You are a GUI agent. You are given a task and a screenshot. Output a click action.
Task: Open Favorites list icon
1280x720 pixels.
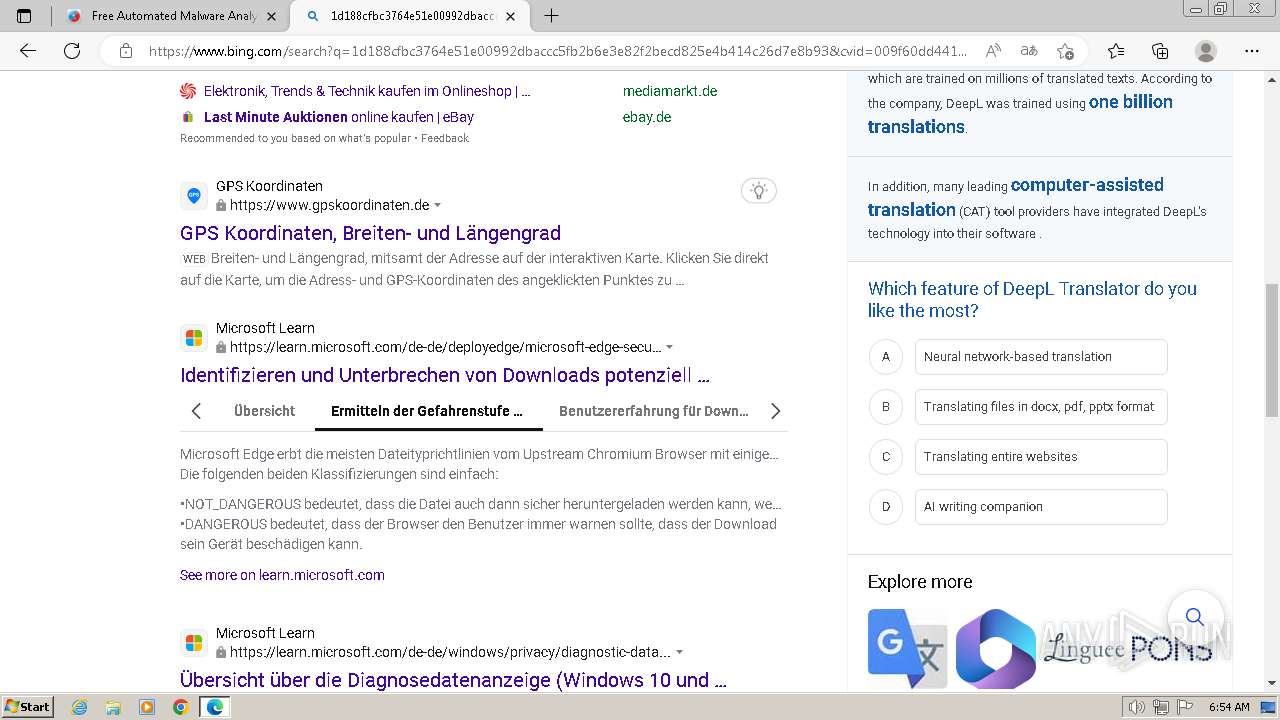coord(1116,51)
